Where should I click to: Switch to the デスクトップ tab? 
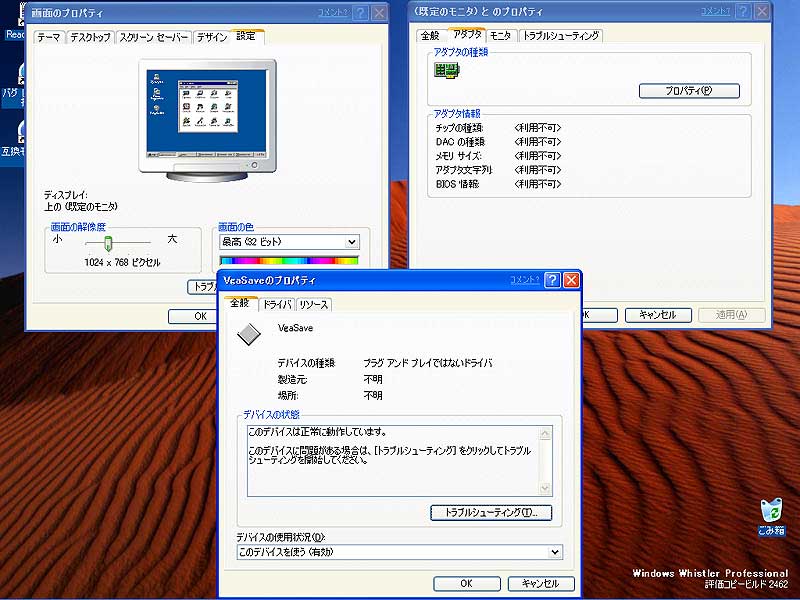(90, 37)
